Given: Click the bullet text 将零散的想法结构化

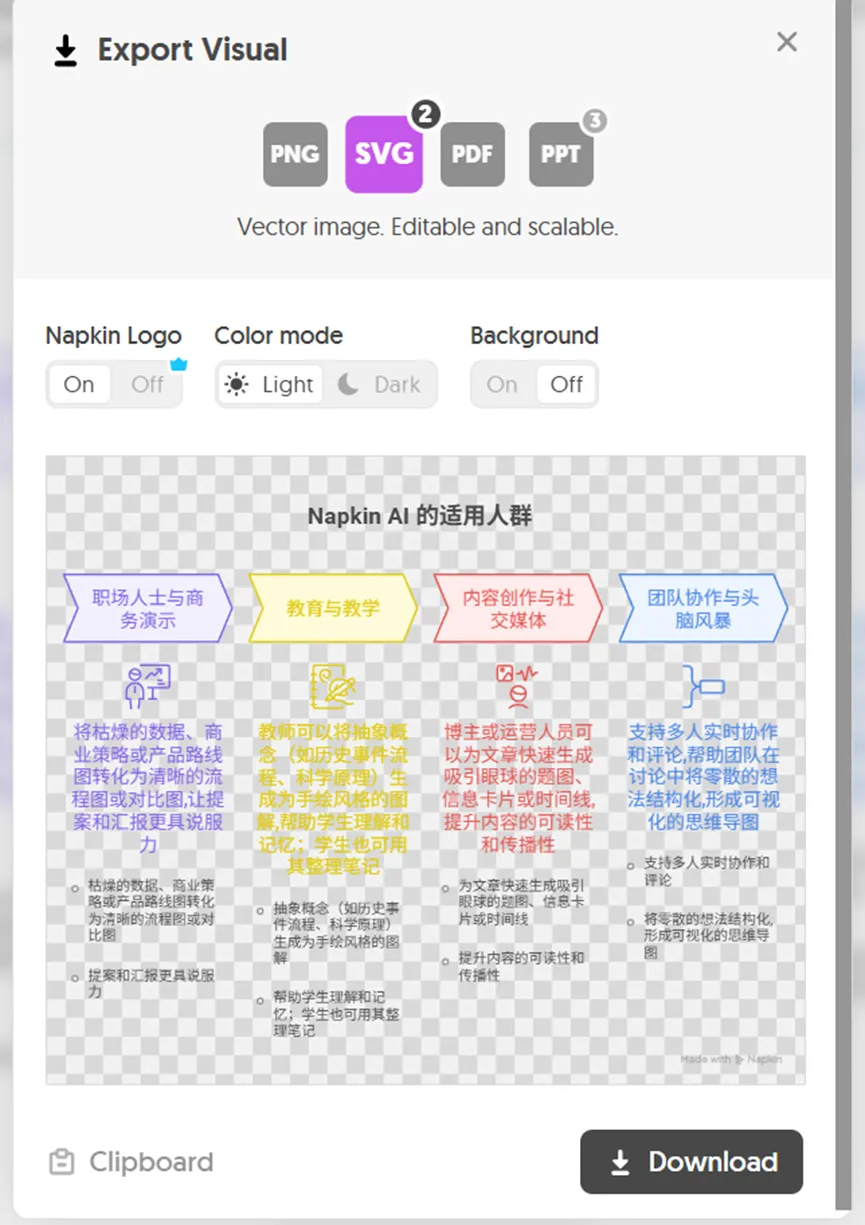Looking at the screenshot, I should (708, 936).
